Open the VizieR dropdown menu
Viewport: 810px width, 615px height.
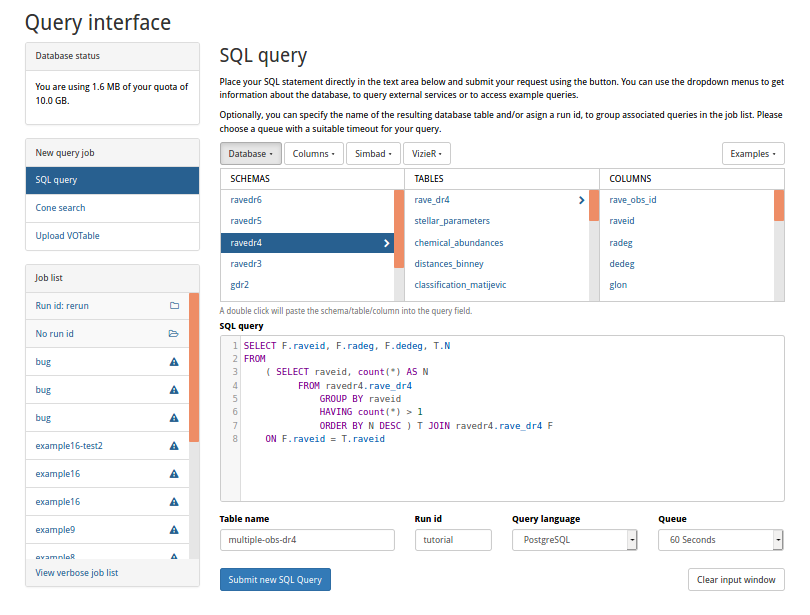point(427,154)
